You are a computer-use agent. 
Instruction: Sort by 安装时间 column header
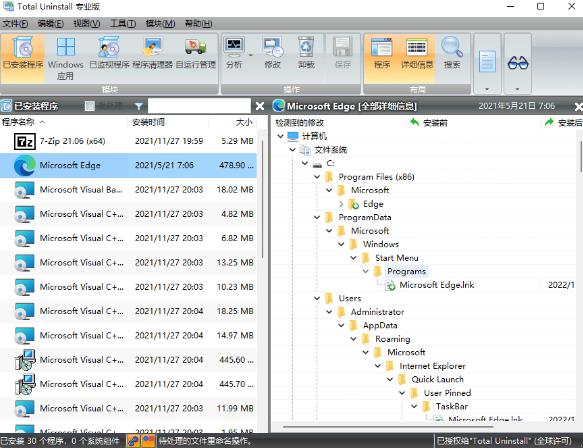pos(168,122)
